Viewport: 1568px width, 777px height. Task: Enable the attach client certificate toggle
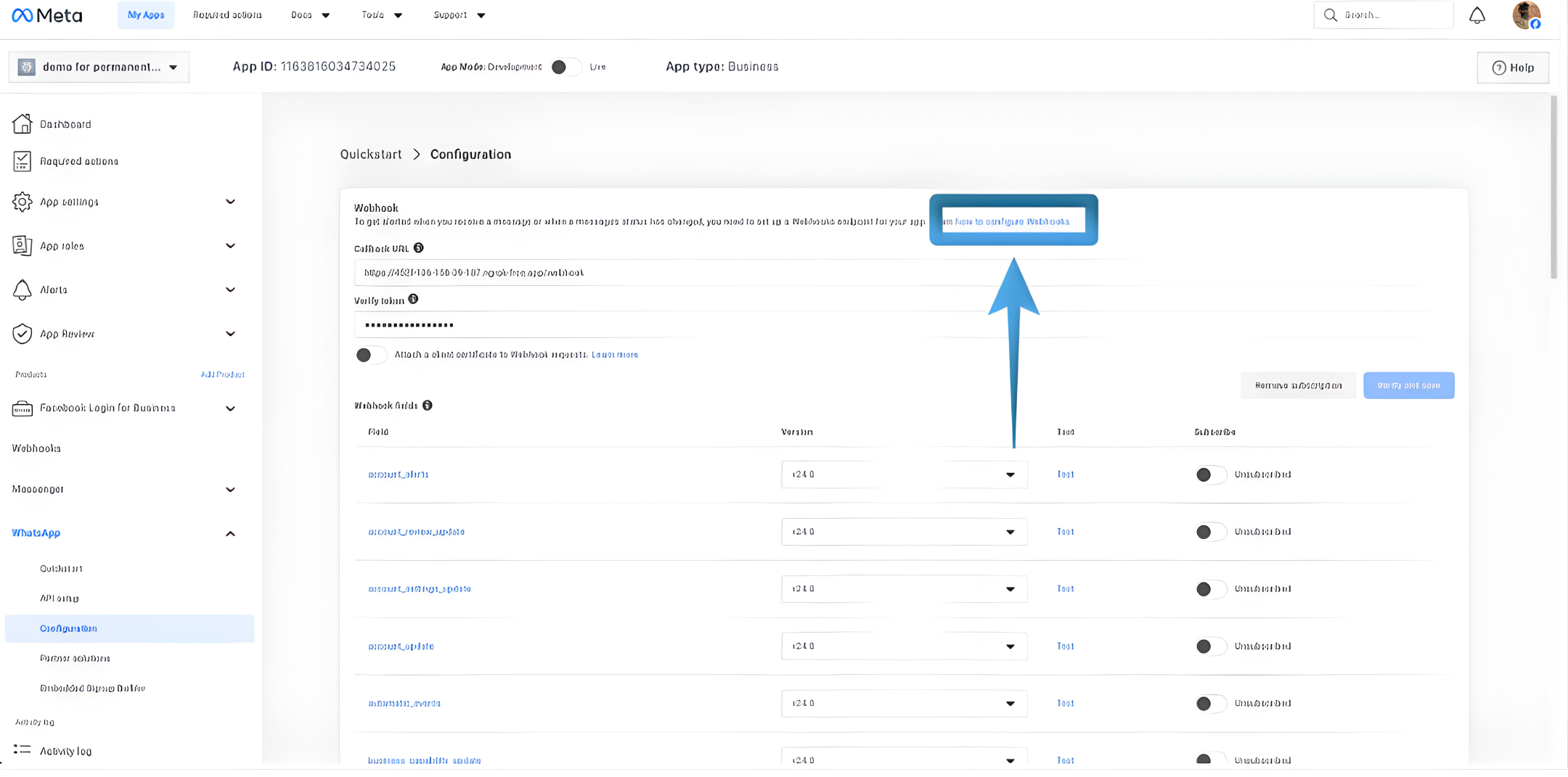[x=370, y=355]
